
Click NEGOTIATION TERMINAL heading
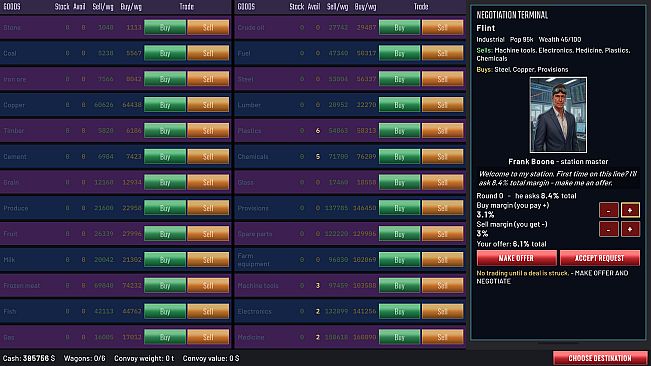tap(512, 15)
